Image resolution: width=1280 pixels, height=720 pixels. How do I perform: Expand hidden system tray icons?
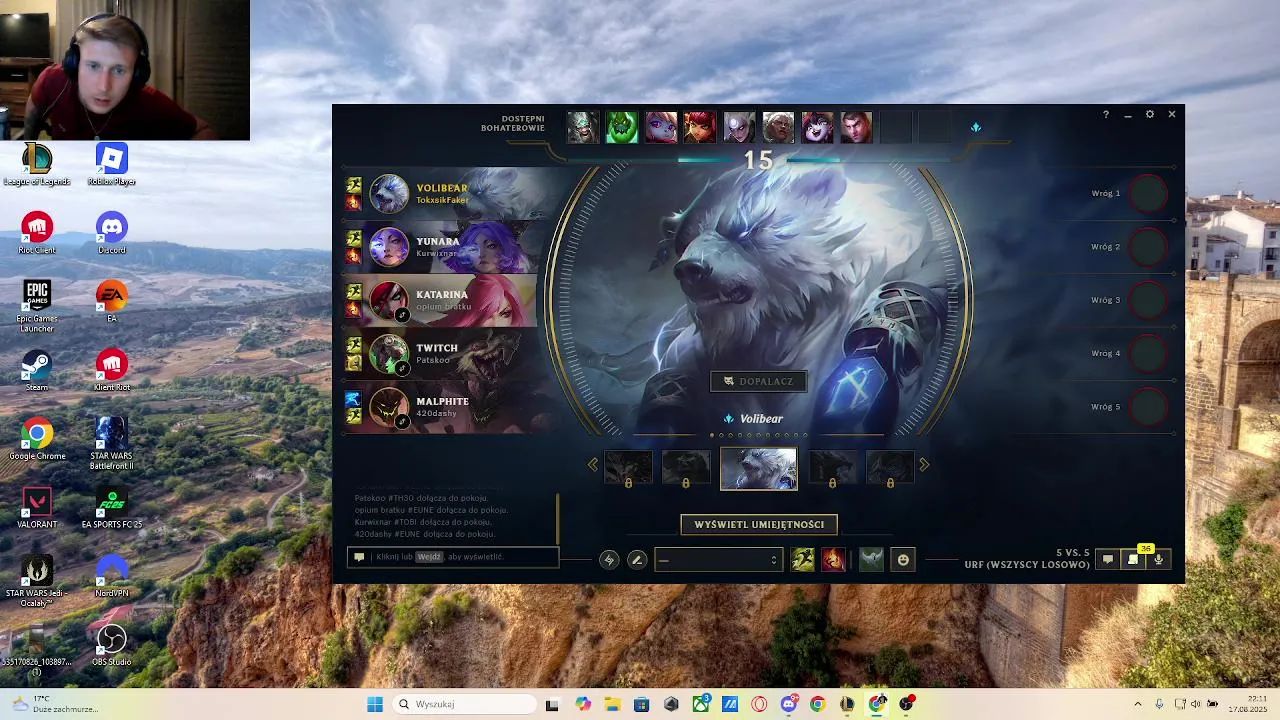coord(1137,704)
